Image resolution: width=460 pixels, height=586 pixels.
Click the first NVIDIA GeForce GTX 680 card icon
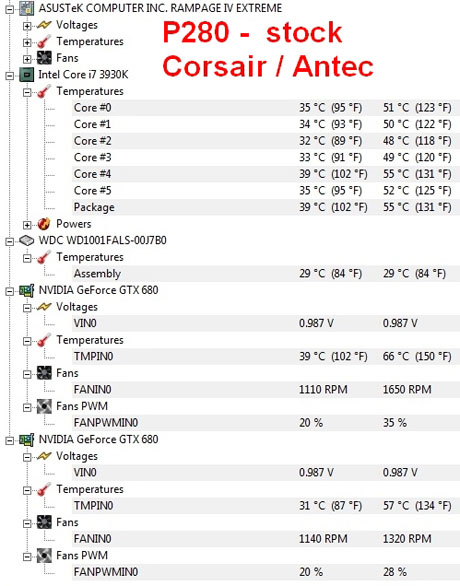27,290
